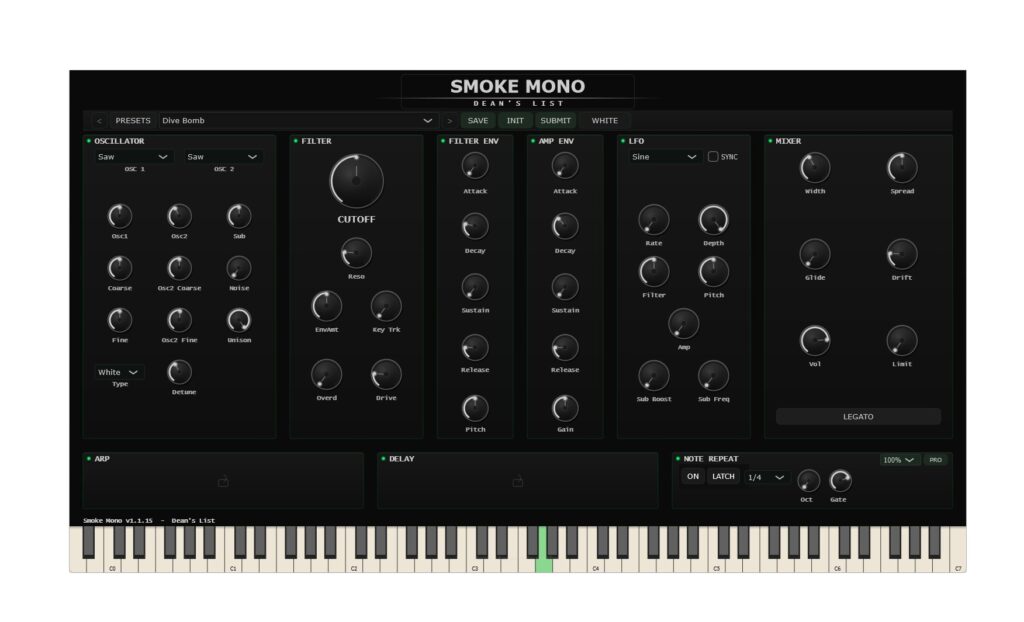Open the White noise Type dropdown
This screenshot has height=622, width=1024.
point(119,372)
